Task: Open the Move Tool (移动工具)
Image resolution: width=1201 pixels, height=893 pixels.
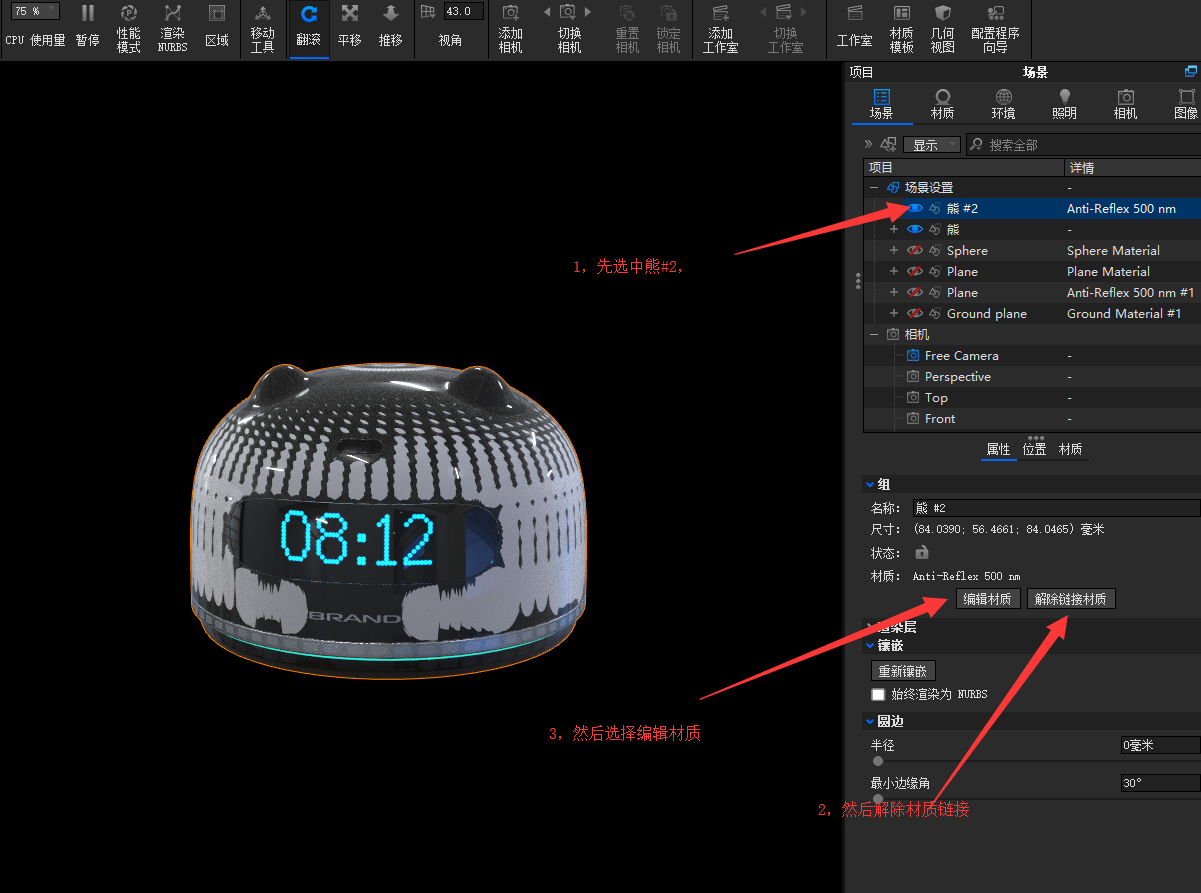Action: tap(263, 28)
